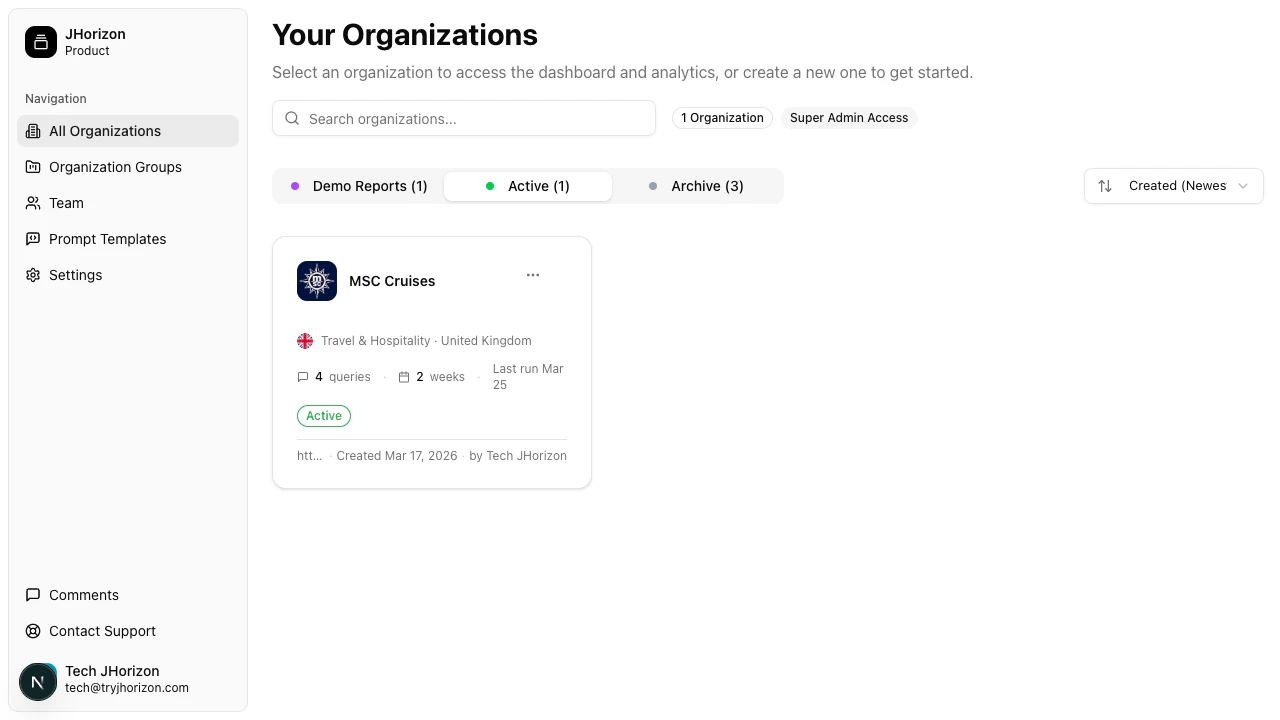Open Settings via the gear icon
This screenshot has width=1280, height=720.
[x=33, y=275]
